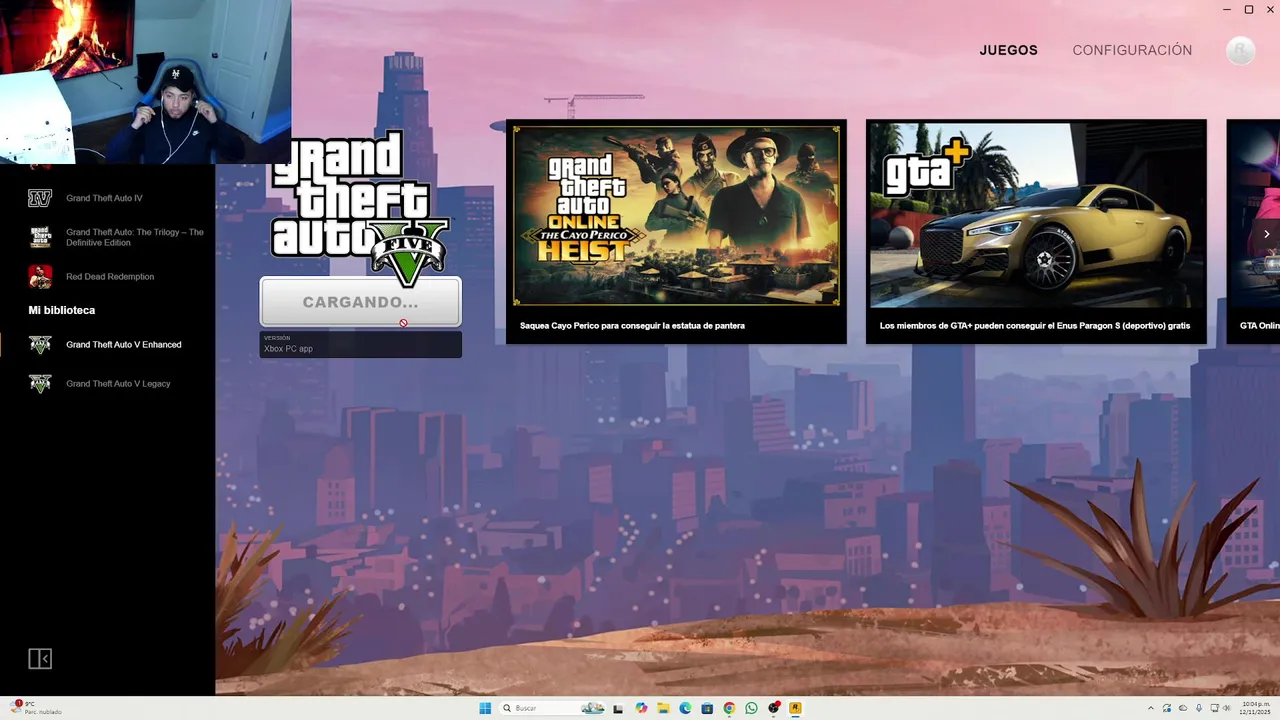Image resolution: width=1280 pixels, height=720 pixels.
Task: Open the clock showing 10:04 p.m.
Action: tap(1255, 708)
